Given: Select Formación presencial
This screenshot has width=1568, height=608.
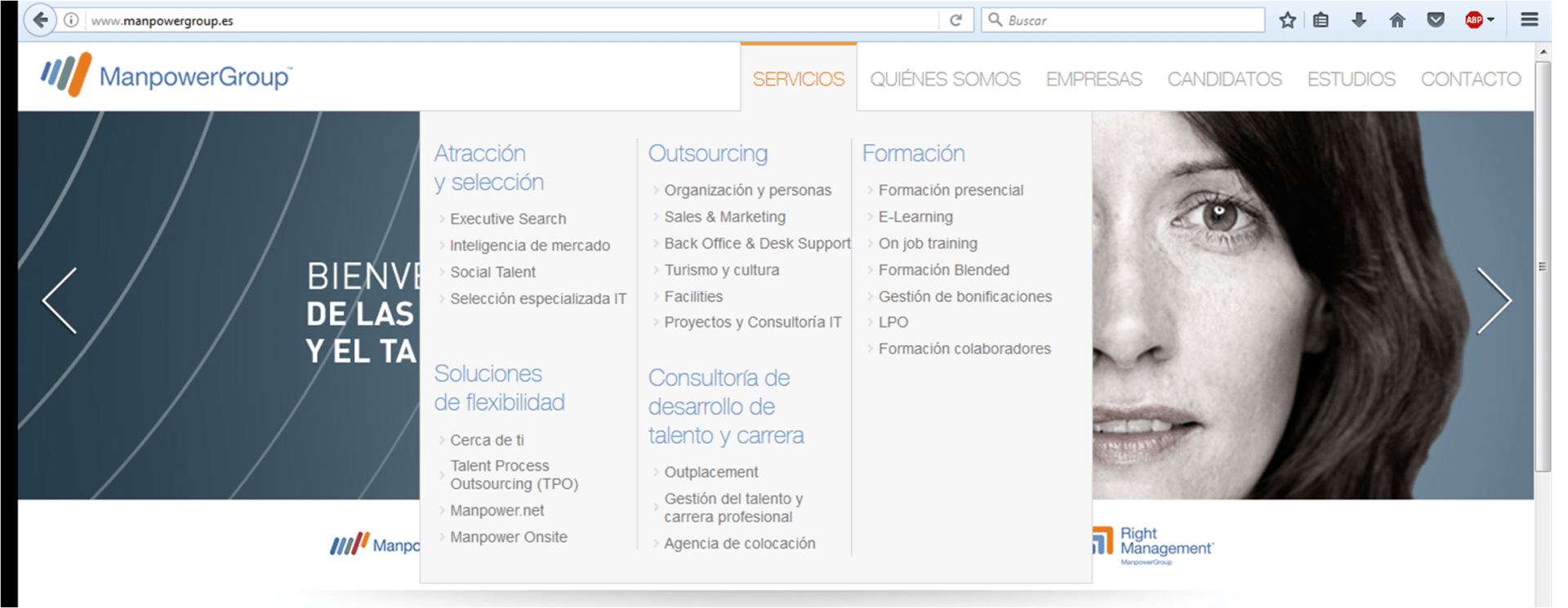Looking at the screenshot, I should pos(951,190).
